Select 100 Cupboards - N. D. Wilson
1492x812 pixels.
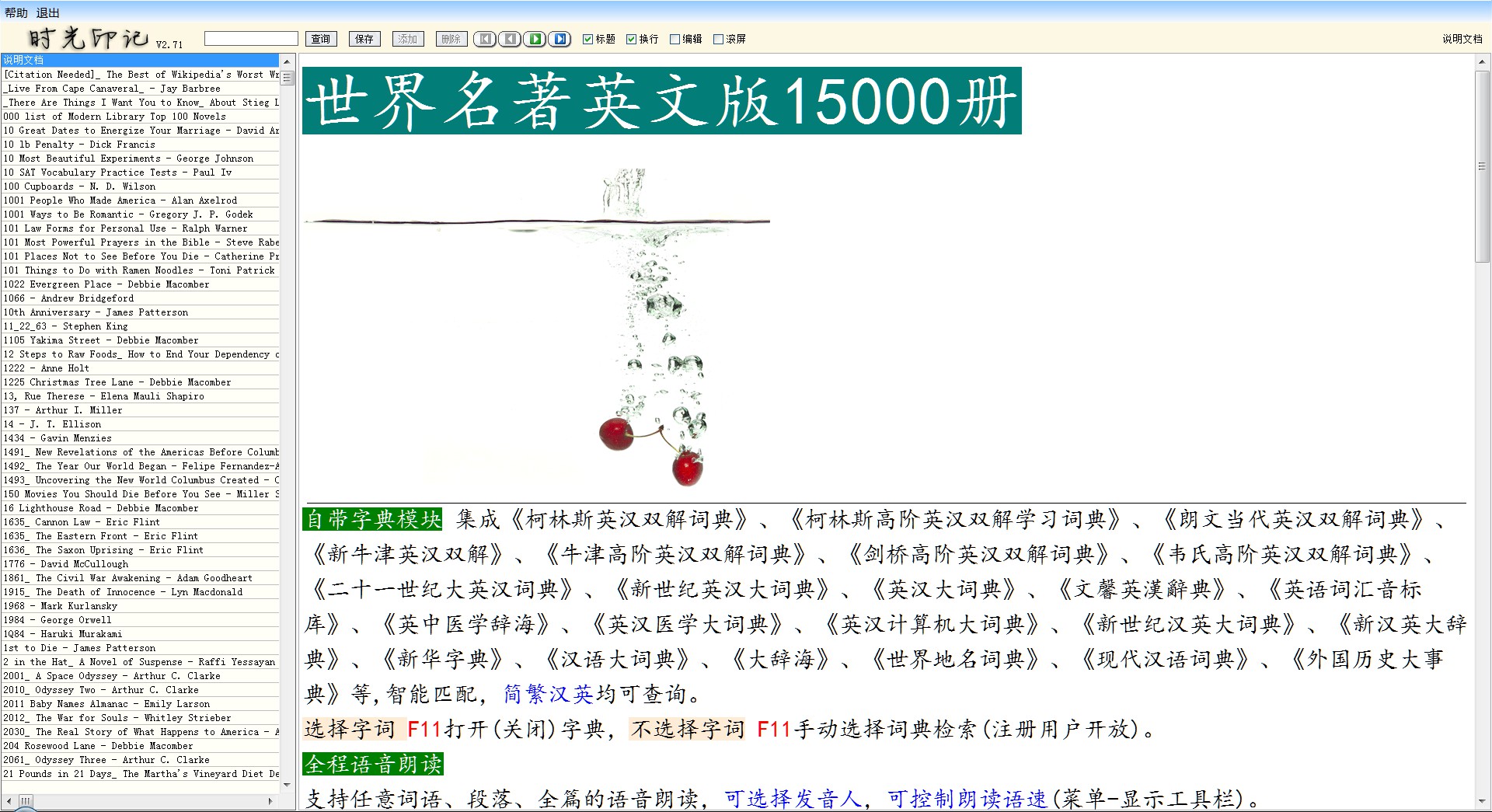[140, 186]
